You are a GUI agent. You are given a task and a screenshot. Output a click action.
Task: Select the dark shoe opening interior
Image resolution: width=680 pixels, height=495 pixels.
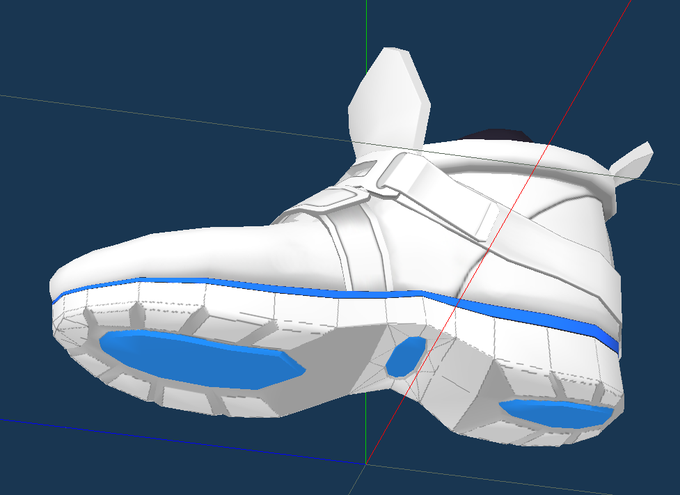click(x=499, y=135)
